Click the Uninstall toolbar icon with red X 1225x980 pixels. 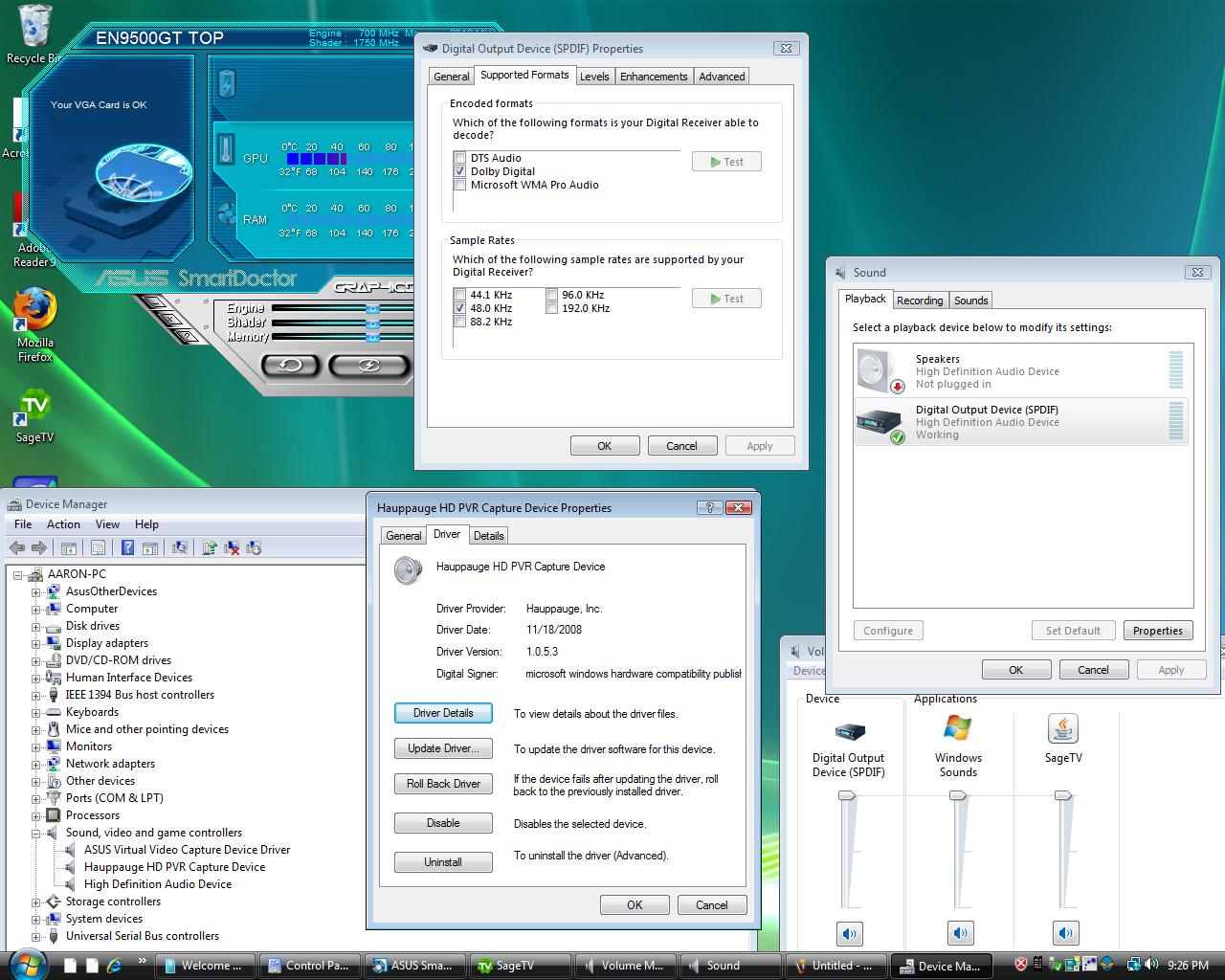point(232,547)
